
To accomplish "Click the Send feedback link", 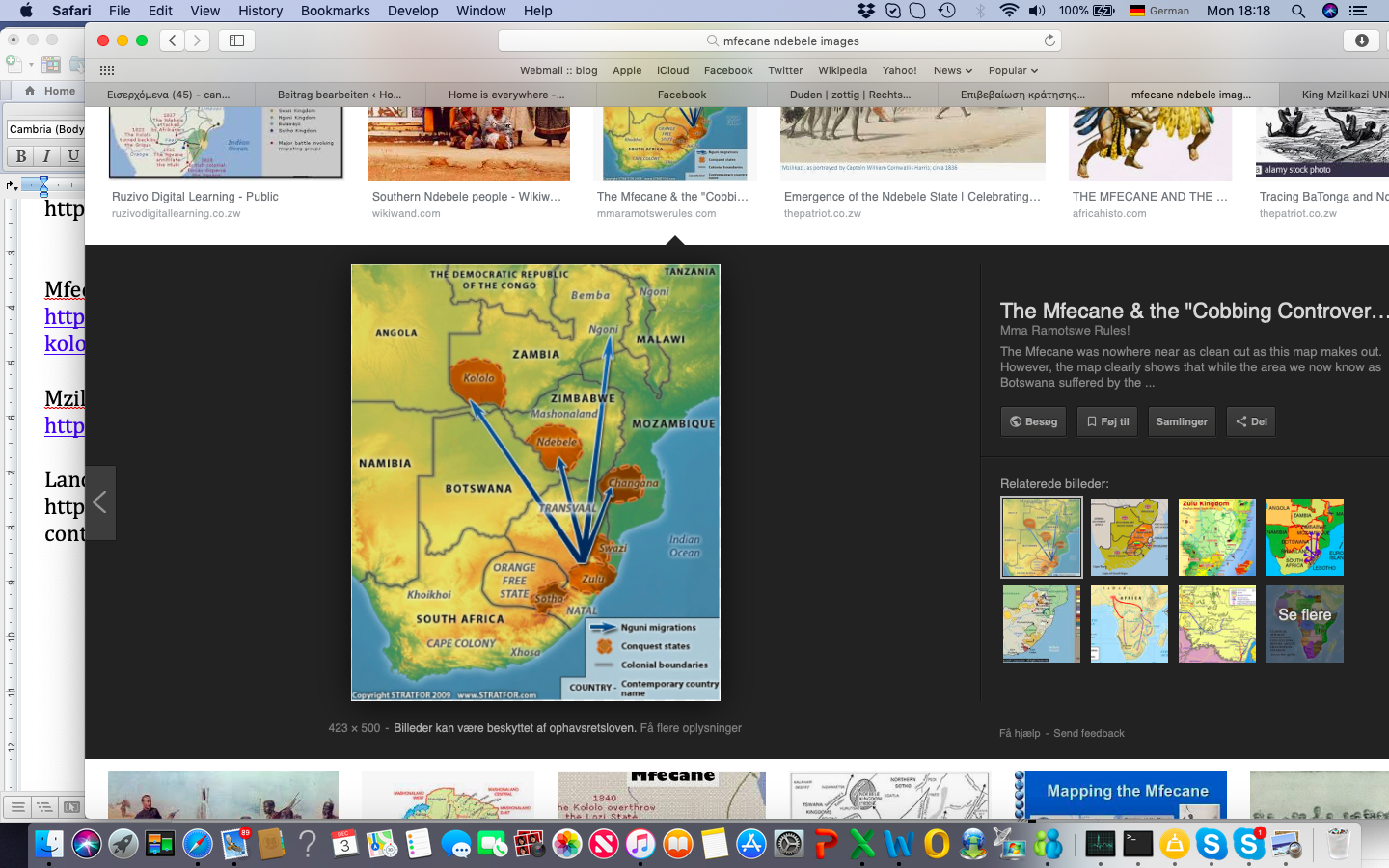I will (1089, 733).
